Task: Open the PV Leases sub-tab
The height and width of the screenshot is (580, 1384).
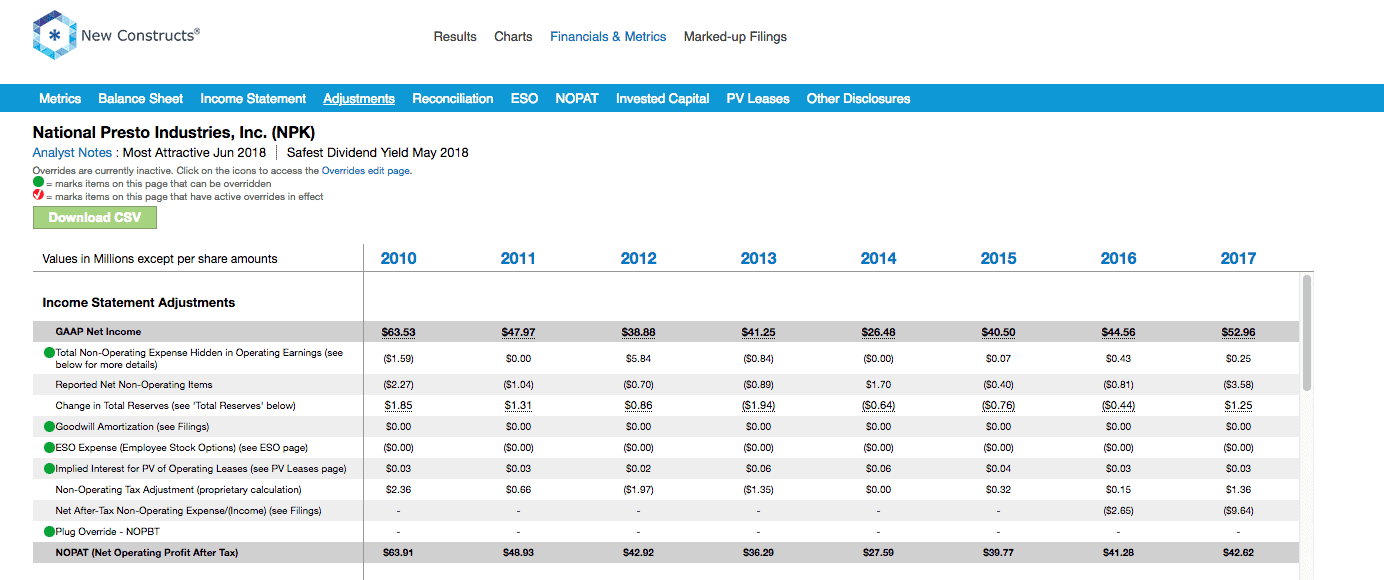Action: [758, 98]
